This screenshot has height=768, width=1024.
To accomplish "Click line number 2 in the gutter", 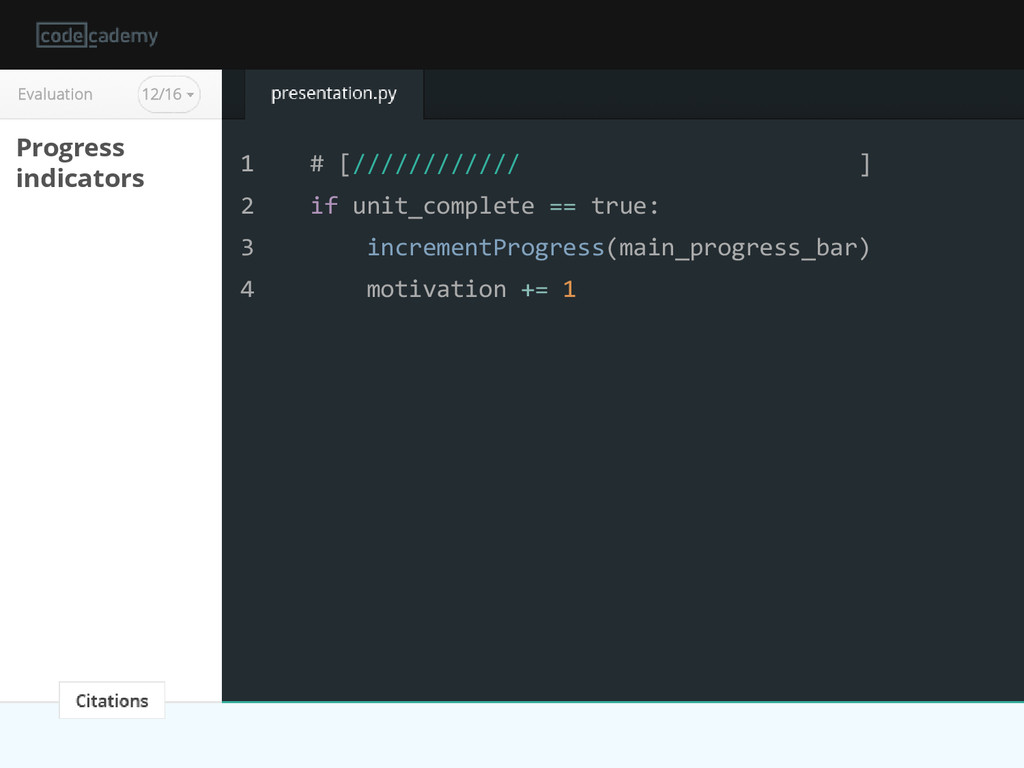I will tap(247, 206).
